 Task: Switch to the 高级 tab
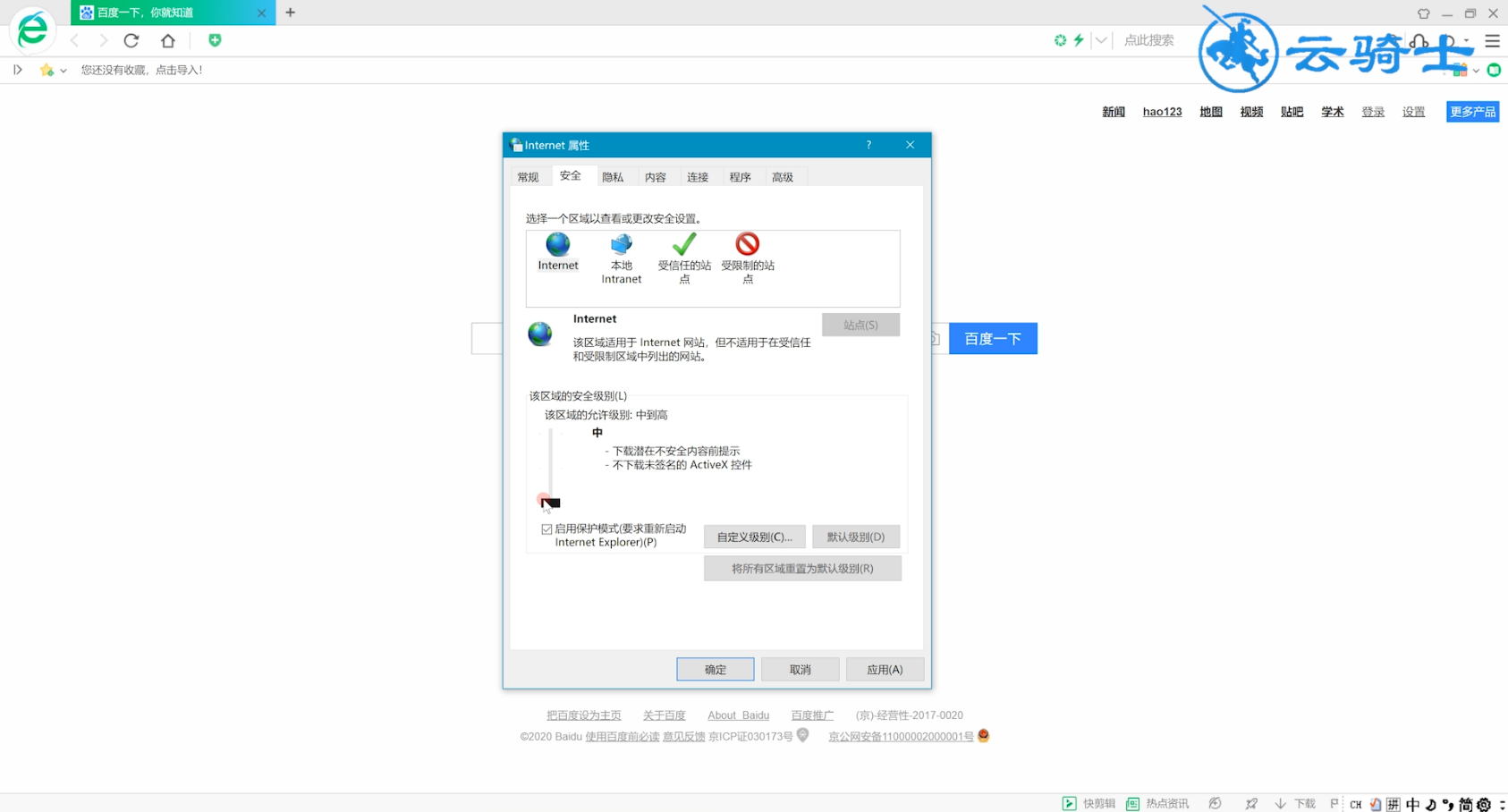(783, 177)
